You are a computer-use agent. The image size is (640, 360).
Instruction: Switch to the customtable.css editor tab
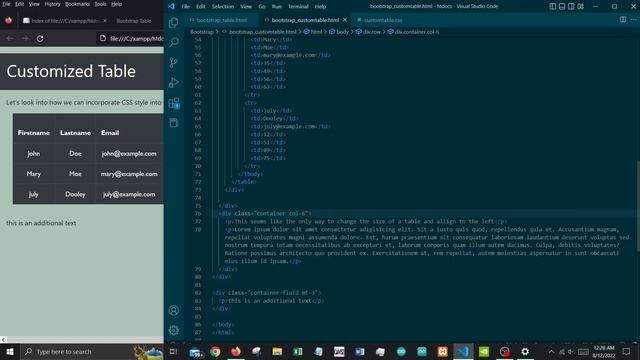point(383,20)
